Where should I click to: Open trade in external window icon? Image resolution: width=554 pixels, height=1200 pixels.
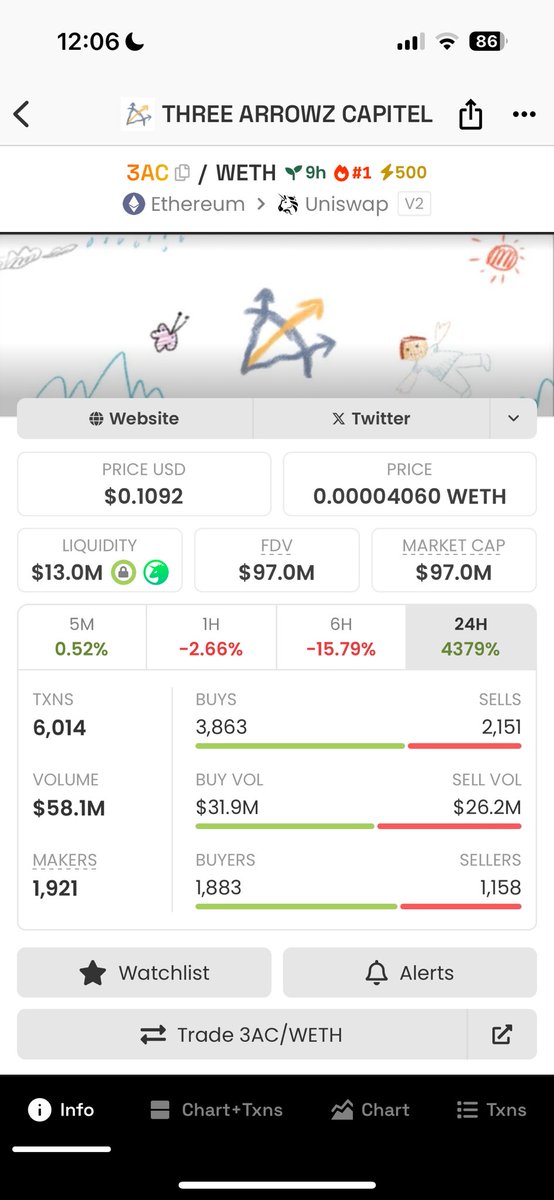502,1035
